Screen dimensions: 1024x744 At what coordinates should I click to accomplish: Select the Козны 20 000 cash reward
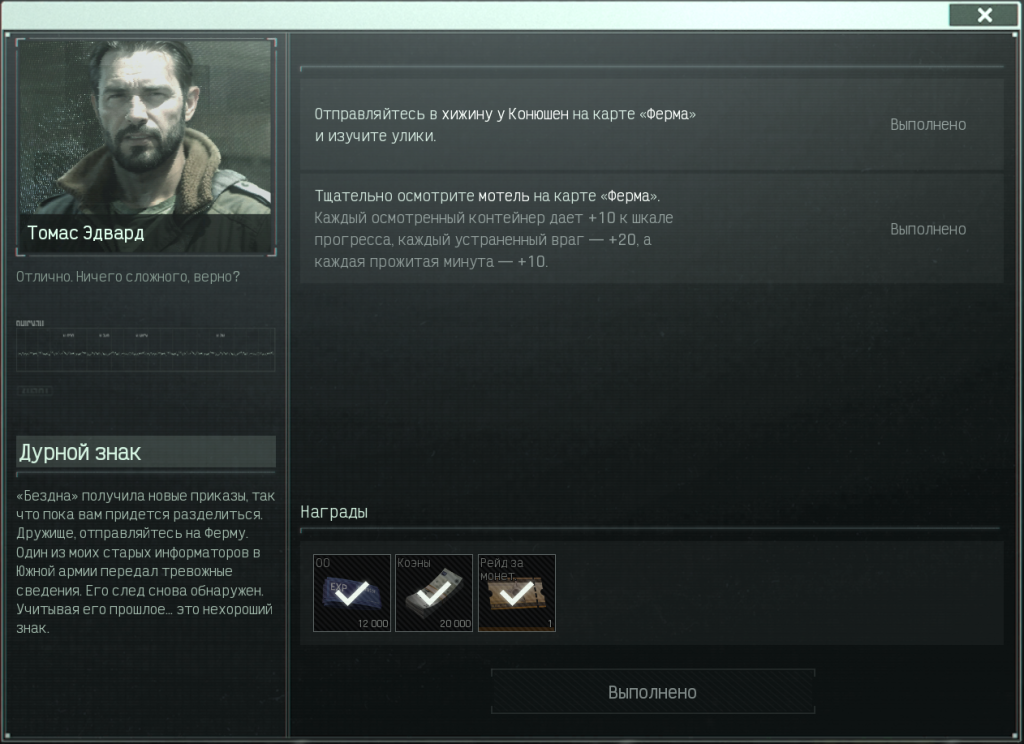coord(434,593)
